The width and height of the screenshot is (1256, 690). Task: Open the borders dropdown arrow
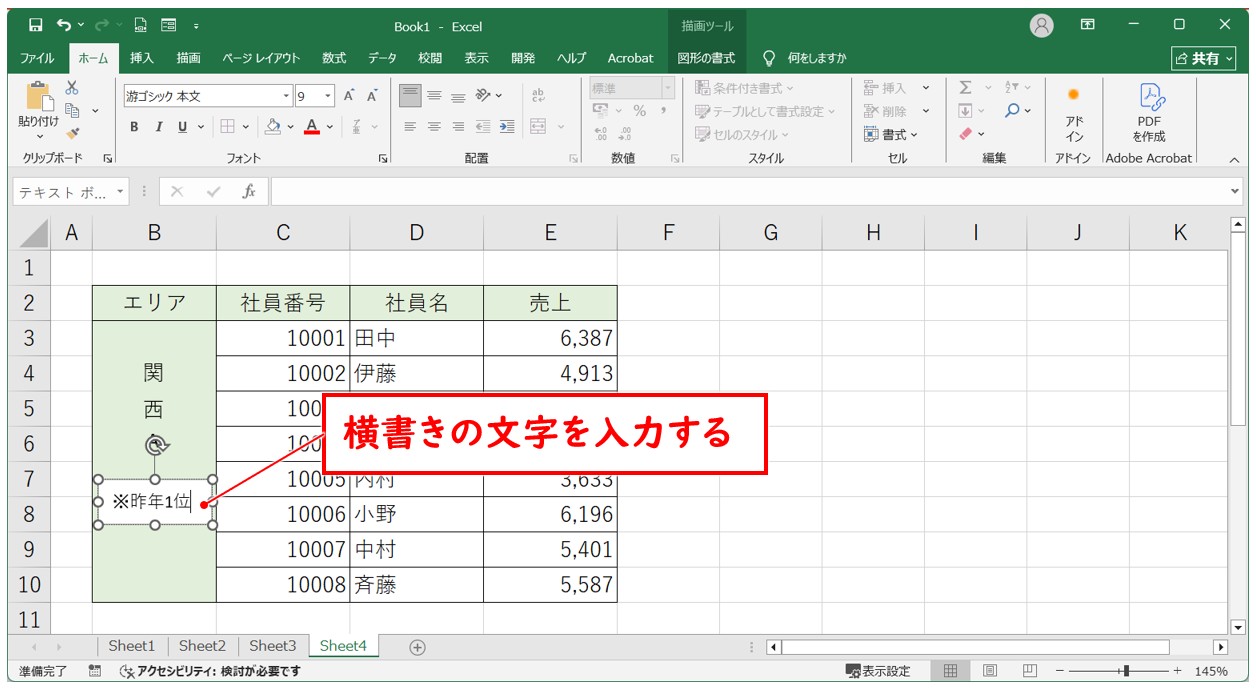(x=246, y=127)
